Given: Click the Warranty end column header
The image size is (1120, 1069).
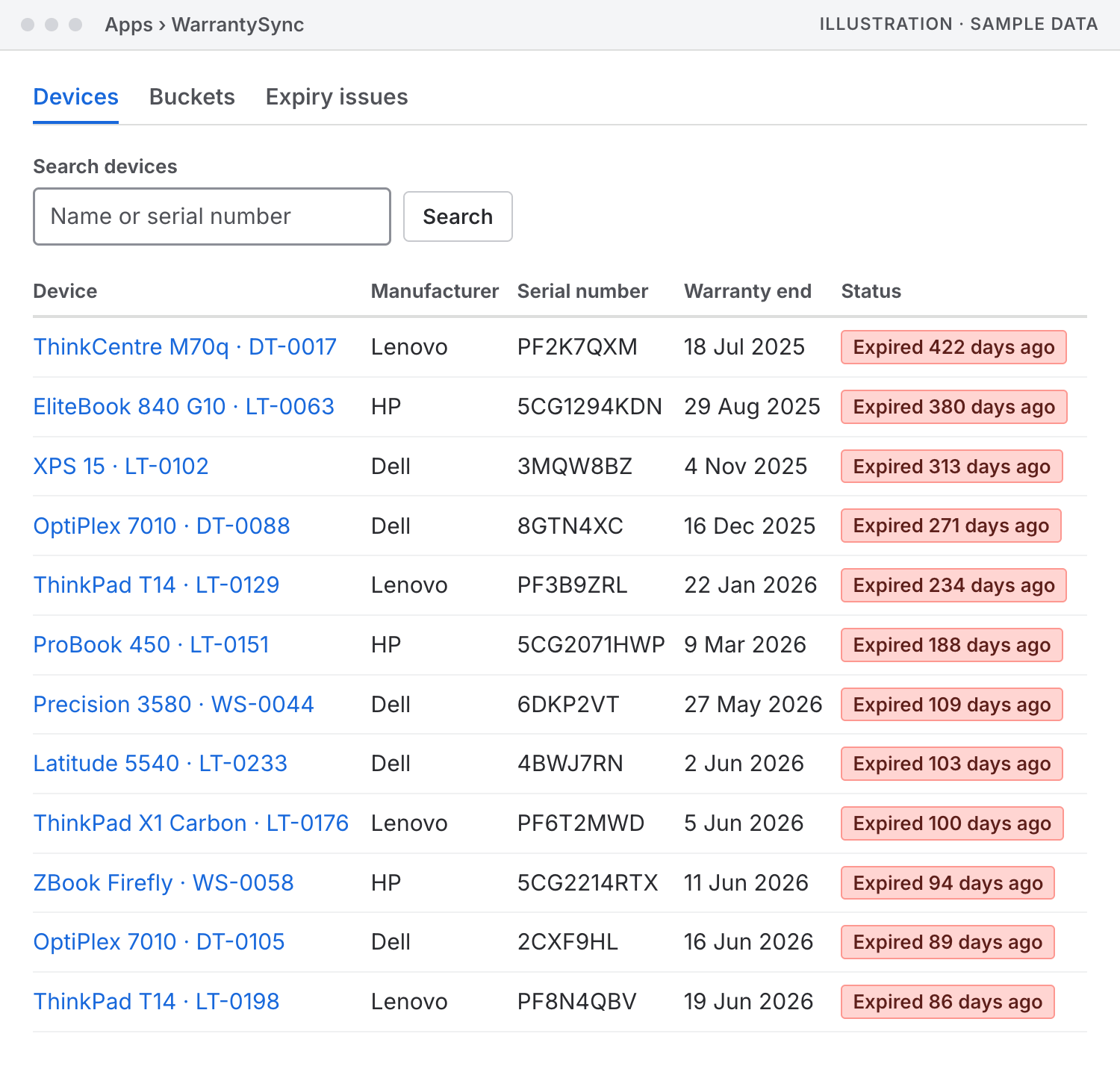Looking at the screenshot, I should pos(747,291).
